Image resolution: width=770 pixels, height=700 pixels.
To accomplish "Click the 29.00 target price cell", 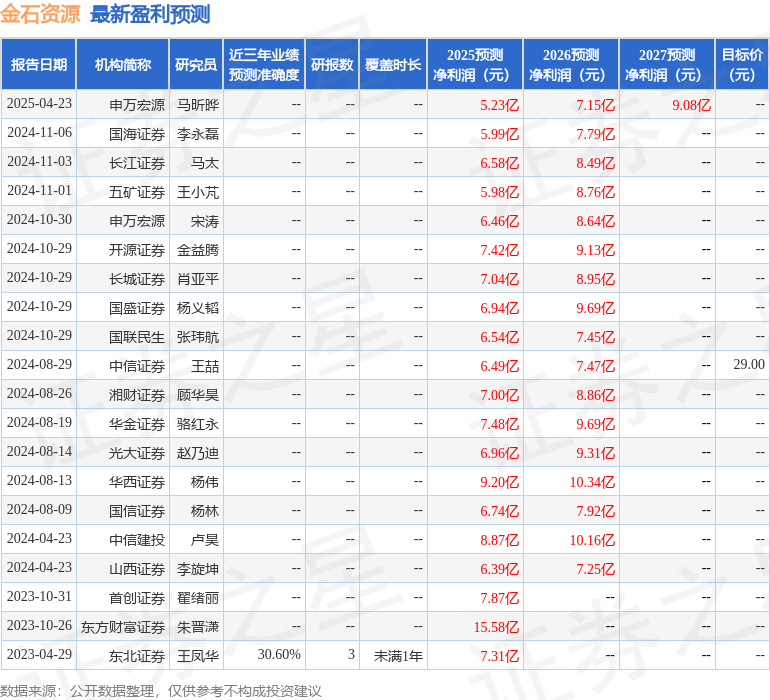I will tap(748, 365).
